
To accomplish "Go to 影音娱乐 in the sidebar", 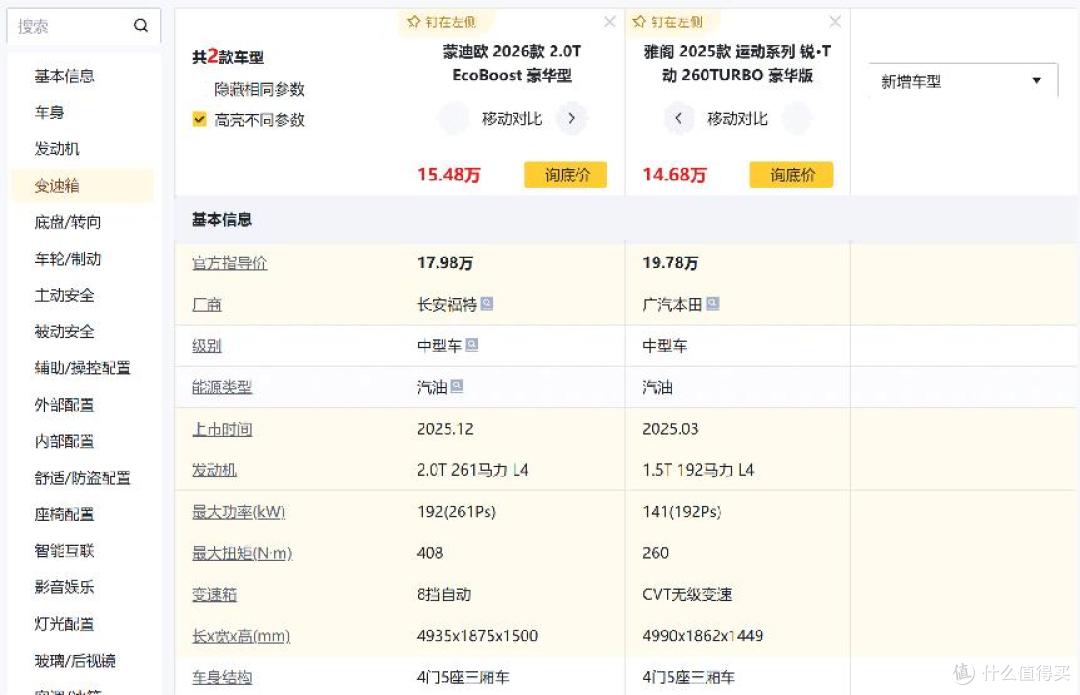I will tap(64, 587).
